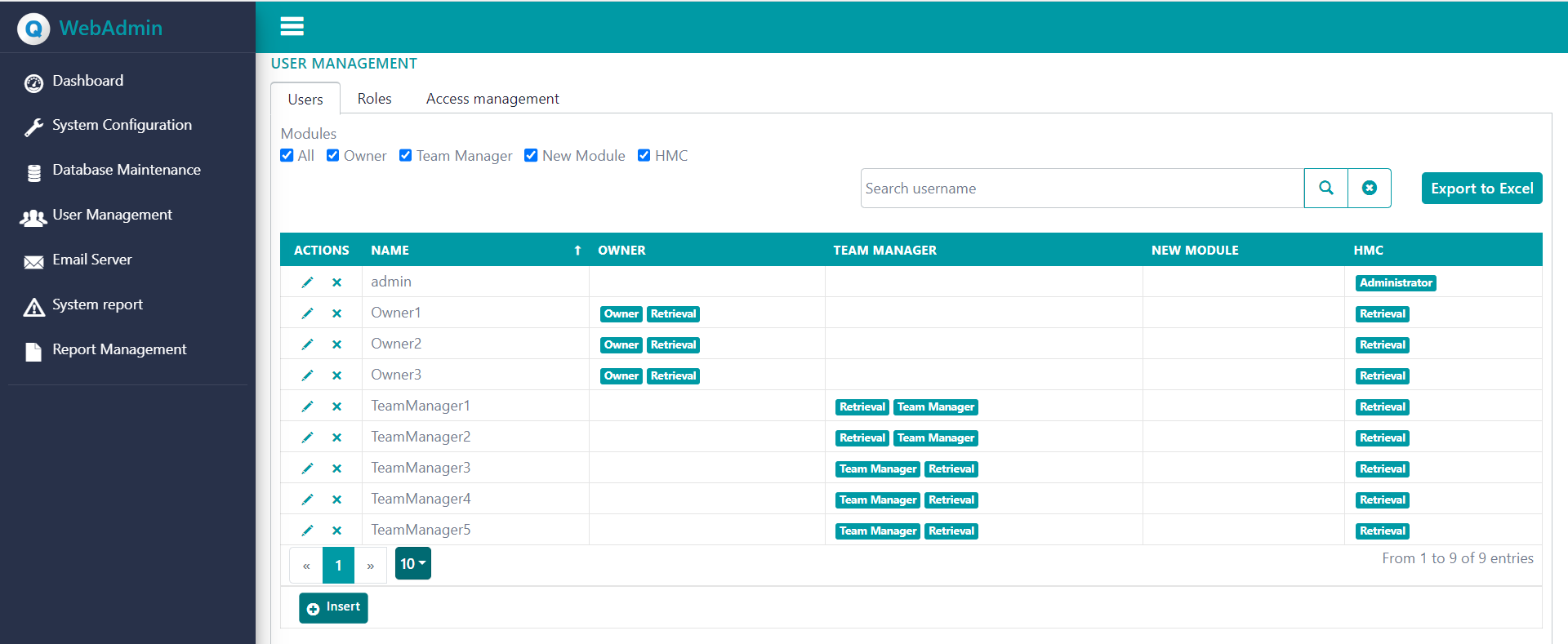Sort by the NAME column arrow
This screenshot has height=644, width=1568.
(x=577, y=251)
